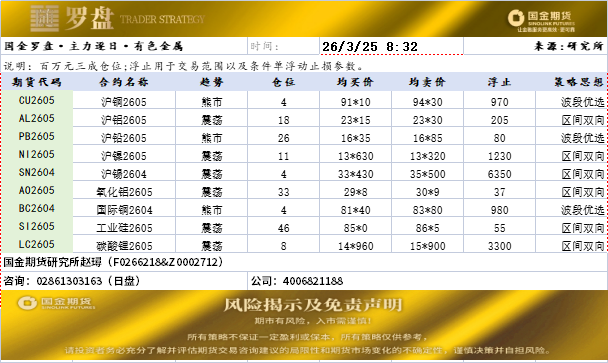608x363 pixels.
Task: Select the time cell 26/3/25 8:32
Action: pos(391,46)
